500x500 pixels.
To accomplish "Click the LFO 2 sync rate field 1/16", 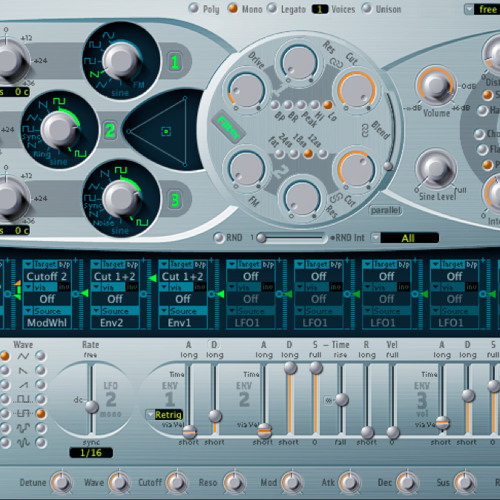I will point(91,453).
